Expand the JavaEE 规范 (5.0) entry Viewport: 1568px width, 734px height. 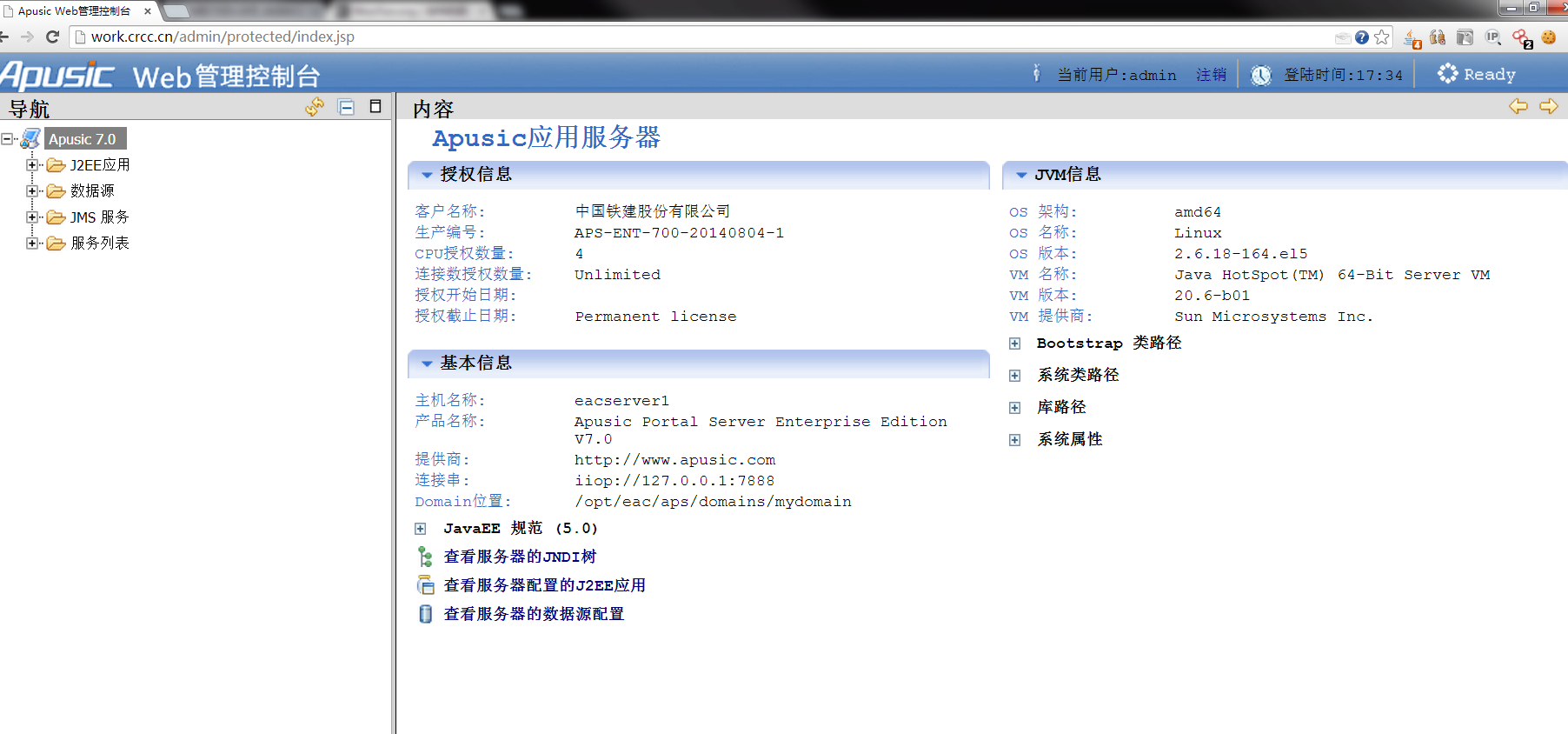420,529
